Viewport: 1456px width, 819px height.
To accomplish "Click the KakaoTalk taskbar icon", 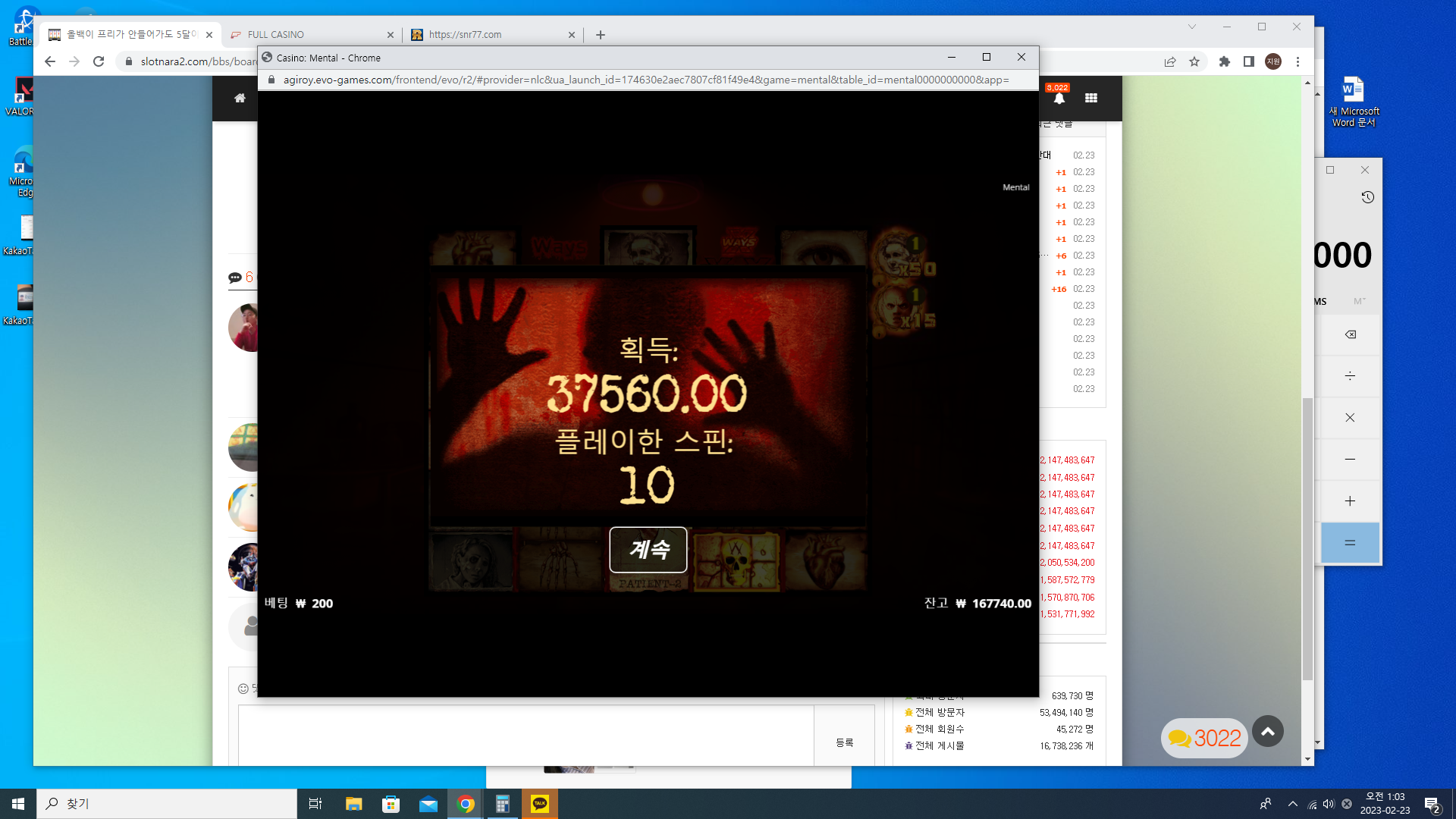I will pos(540,804).
